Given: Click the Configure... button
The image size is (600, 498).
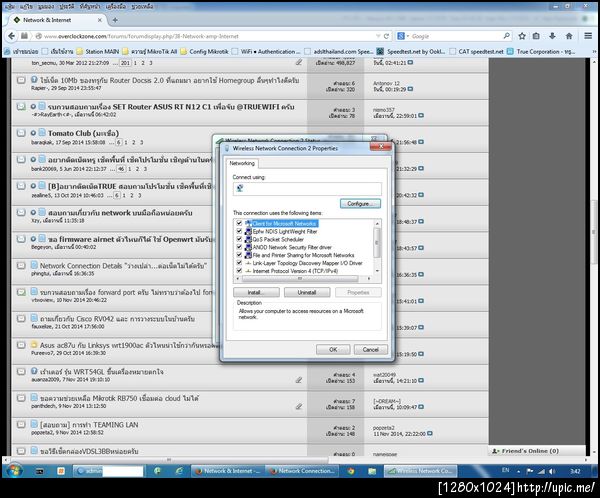Looking at the screenshot, I should (x=360, y=204).
